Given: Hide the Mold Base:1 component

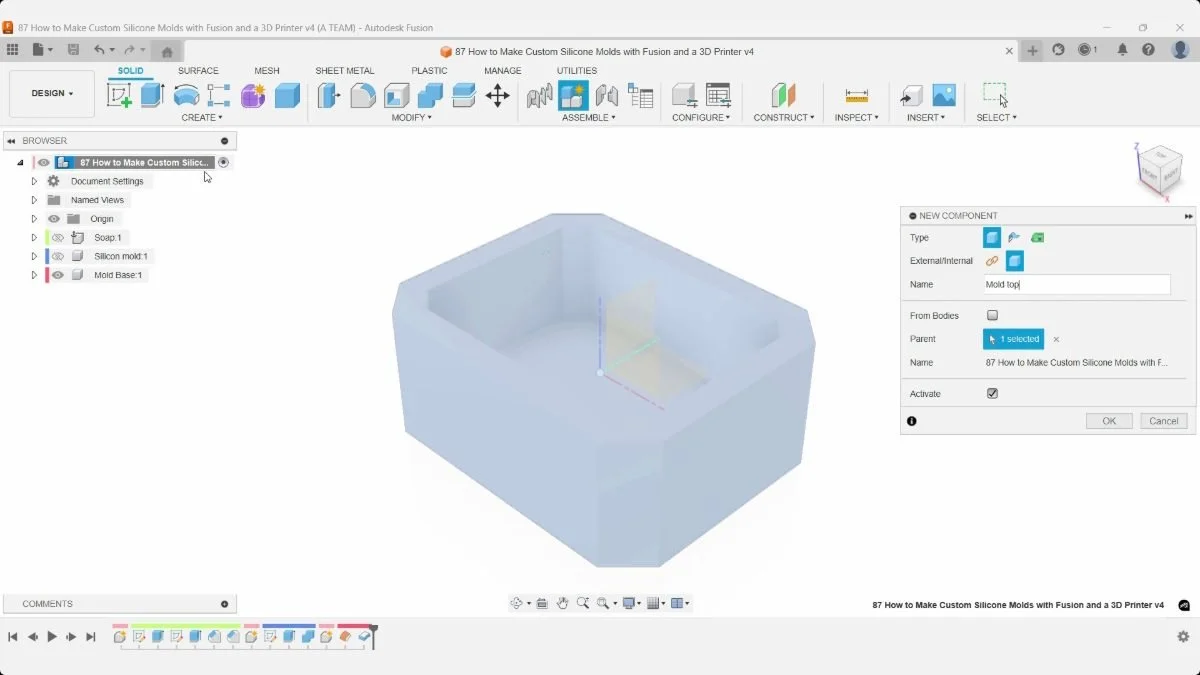Looking at the screenshot, I should 57,275.
